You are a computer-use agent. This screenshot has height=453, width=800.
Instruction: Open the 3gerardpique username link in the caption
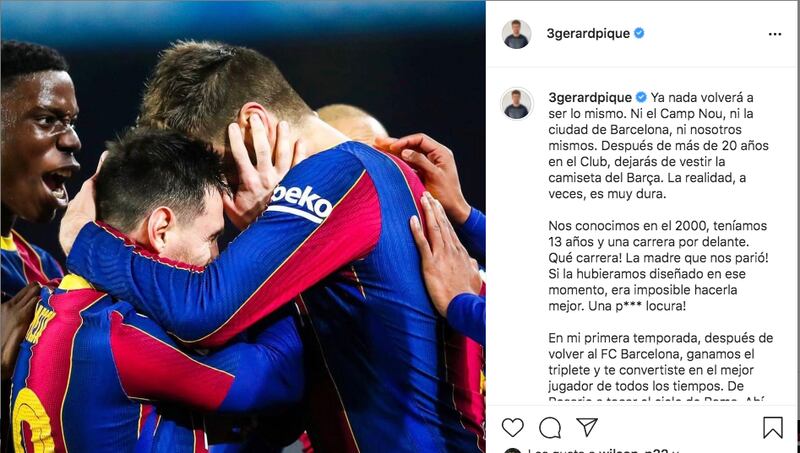click(x=590, y=97)
